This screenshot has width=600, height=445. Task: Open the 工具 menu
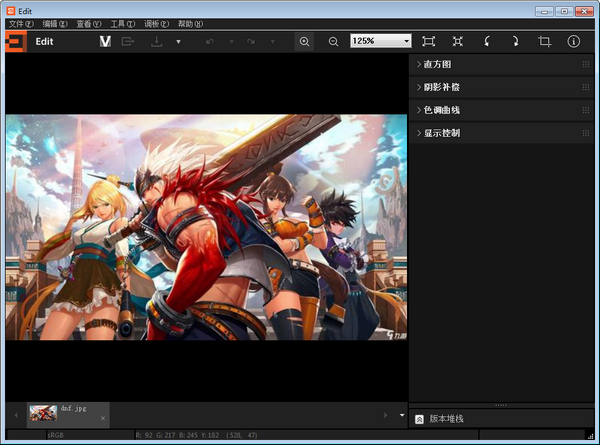[x=123, y=23]
